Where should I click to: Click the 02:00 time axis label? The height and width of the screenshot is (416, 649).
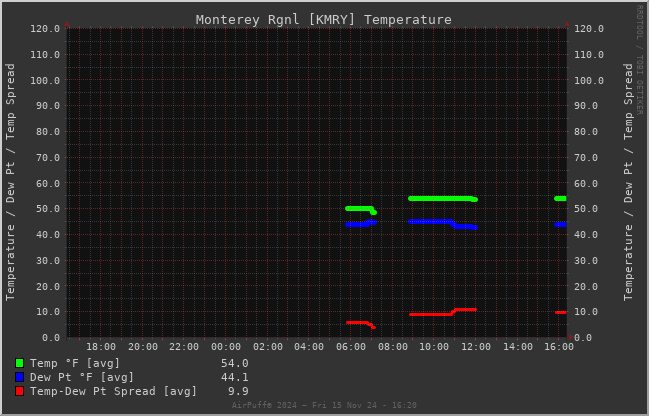pyautogui.click(x=268, y=347)
